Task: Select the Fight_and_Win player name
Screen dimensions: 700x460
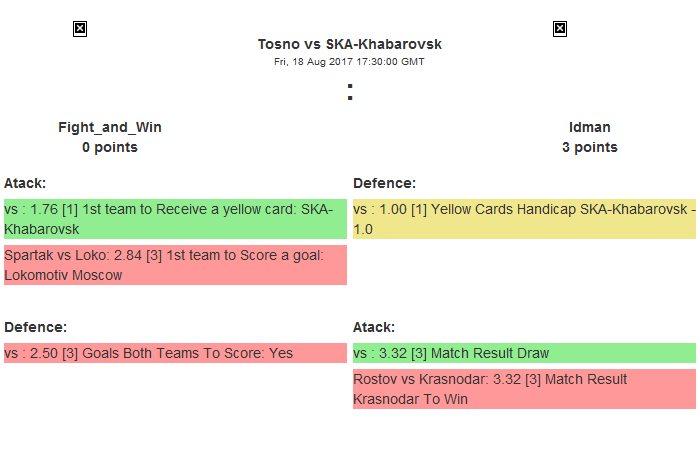Action: point(110,127)
